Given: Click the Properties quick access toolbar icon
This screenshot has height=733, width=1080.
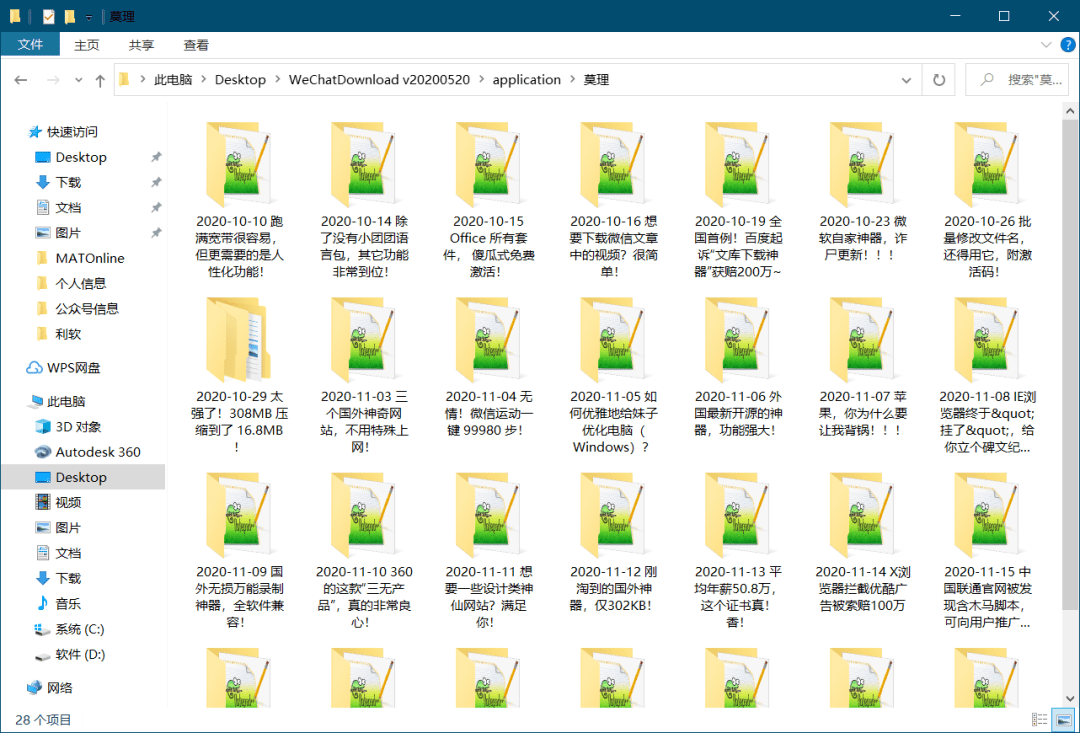Looking at the screenshot, I should pos(48,16).
